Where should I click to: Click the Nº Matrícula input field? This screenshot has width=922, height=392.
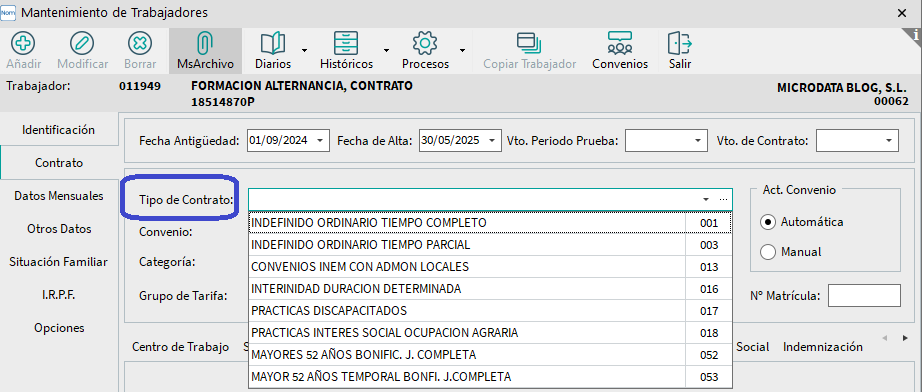[x=864, y=296]
